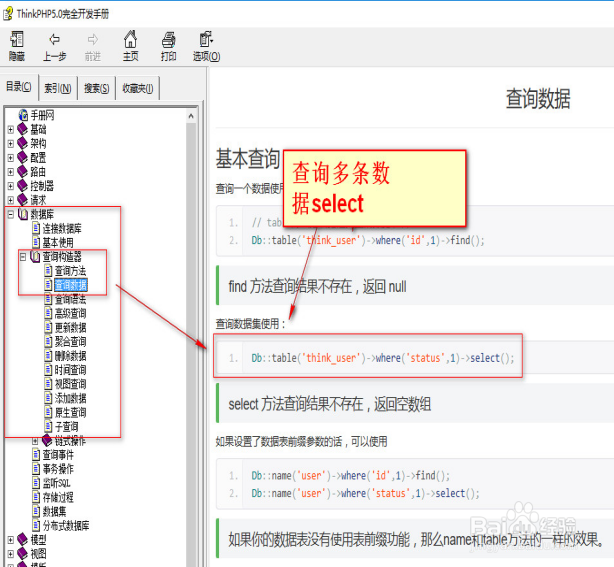The image size is (614, 567).
Task: Click the page icon beside 查询方法
Action: (48, 271)
